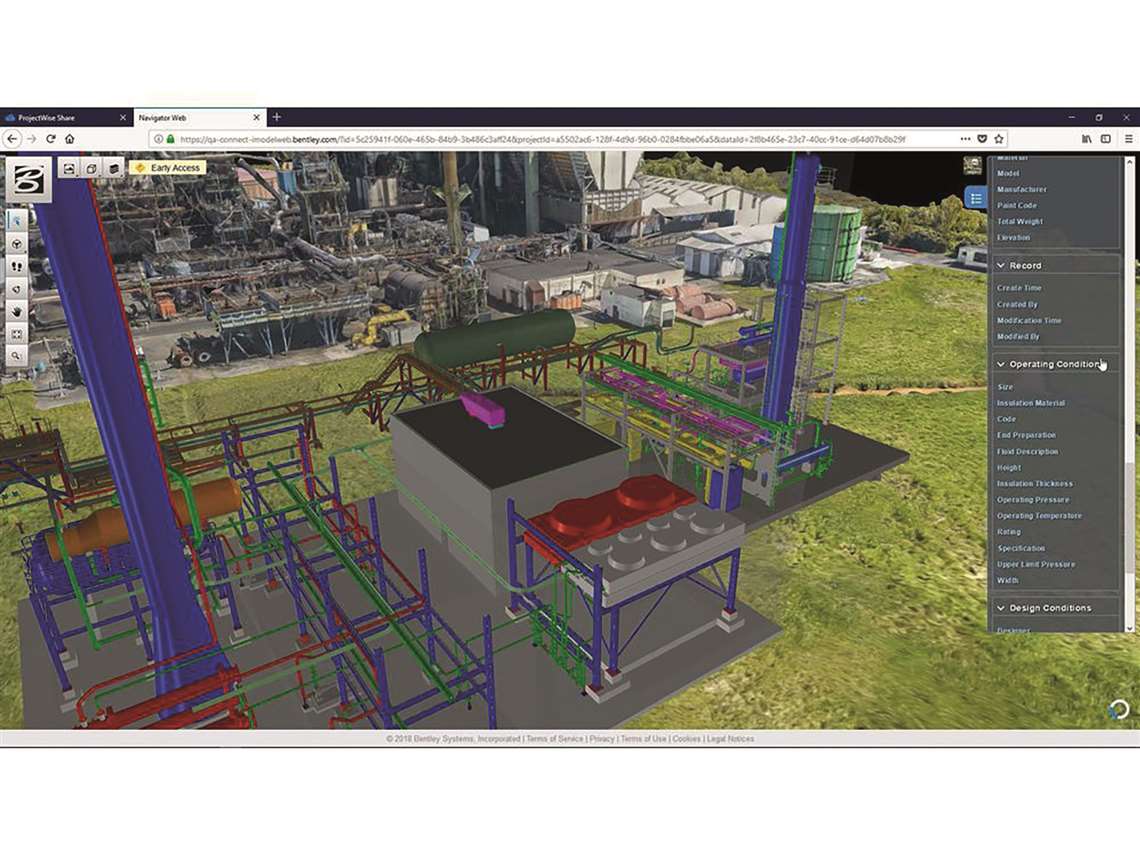Toggle the Firefox sidebar button
This screenshot has width=1140, height=855.
click(1106, 139)
